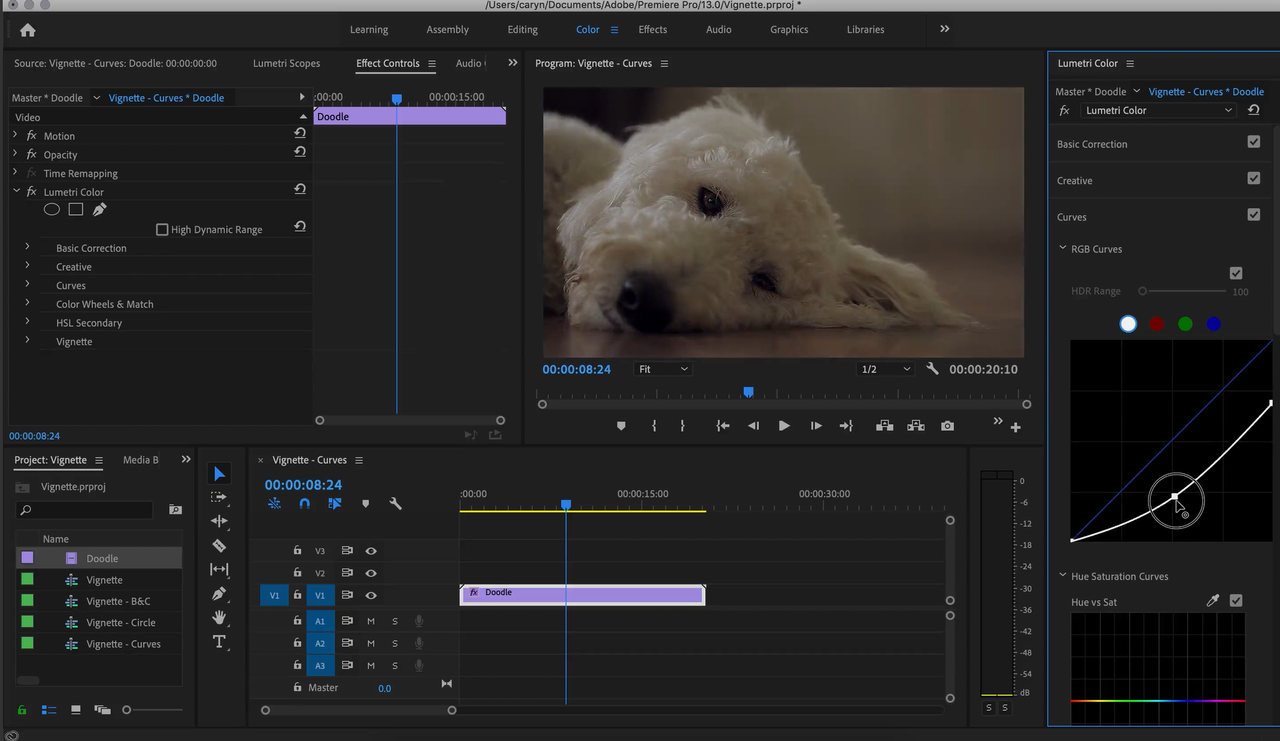The height and width of the screenshot is (741, 1280).
Task: Expand the Vignette section in Effect Controls
Action: (27, 341)
